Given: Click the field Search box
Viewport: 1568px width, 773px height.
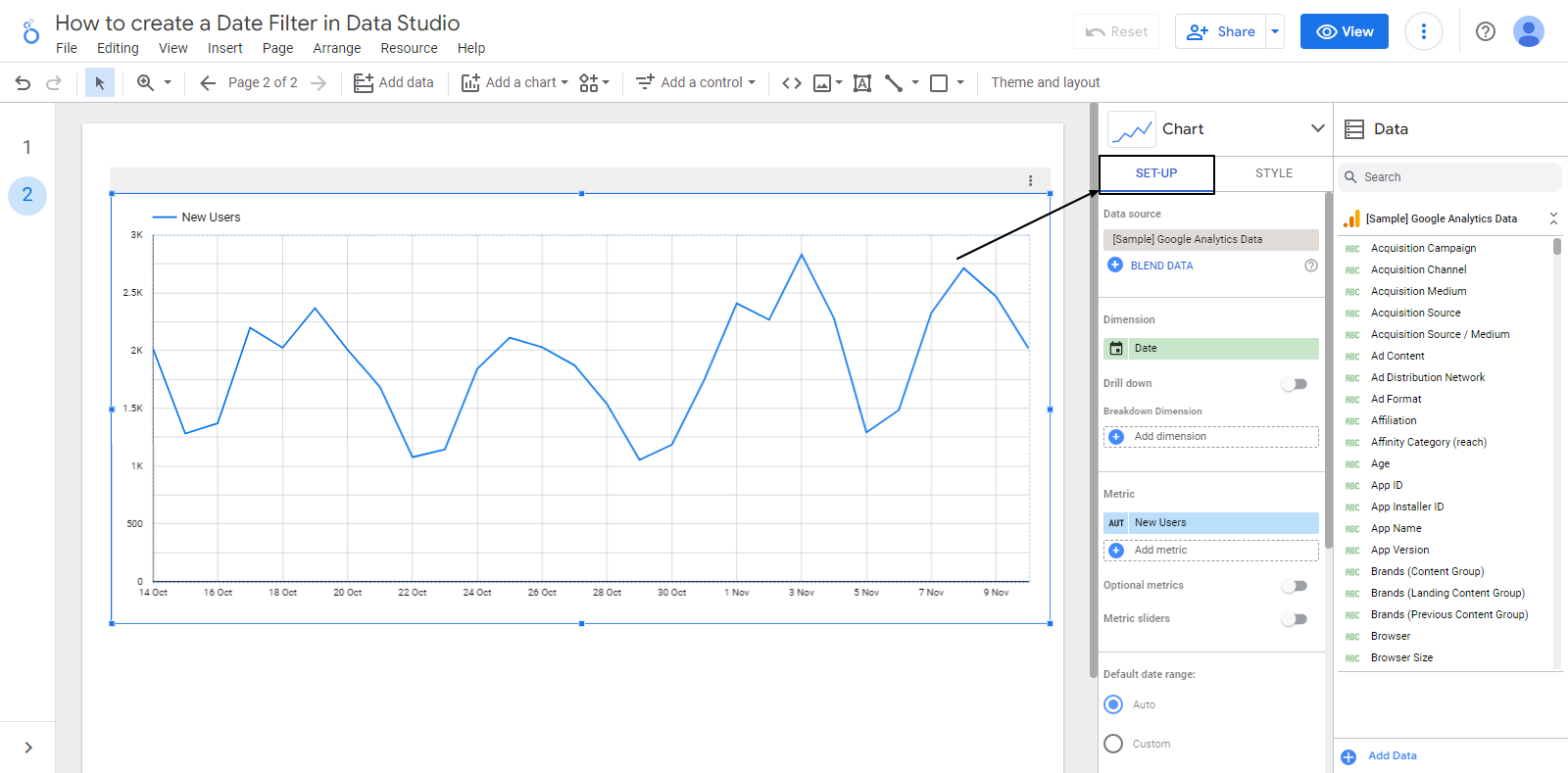Looking at the screenshot, I should 1449,177.
